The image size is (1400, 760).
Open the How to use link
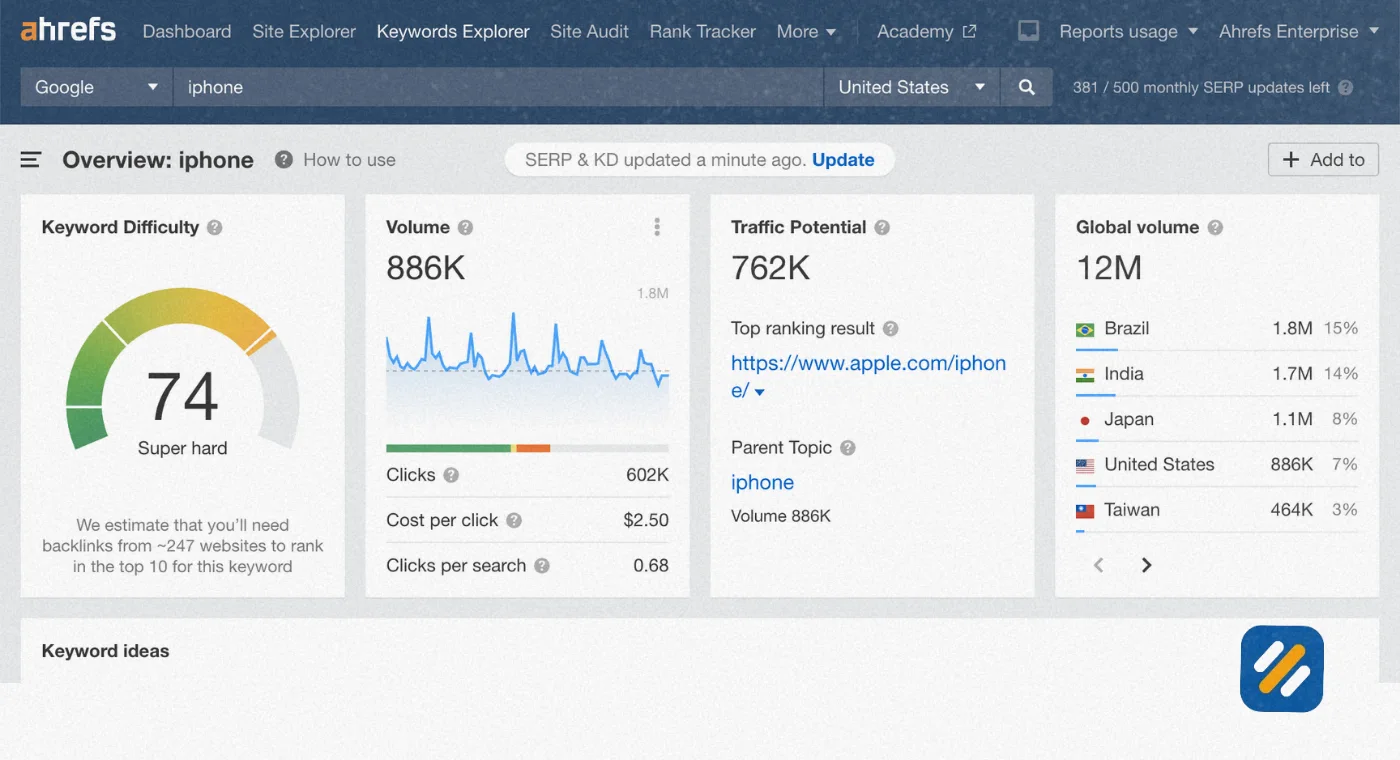click(x=349, y=160)
